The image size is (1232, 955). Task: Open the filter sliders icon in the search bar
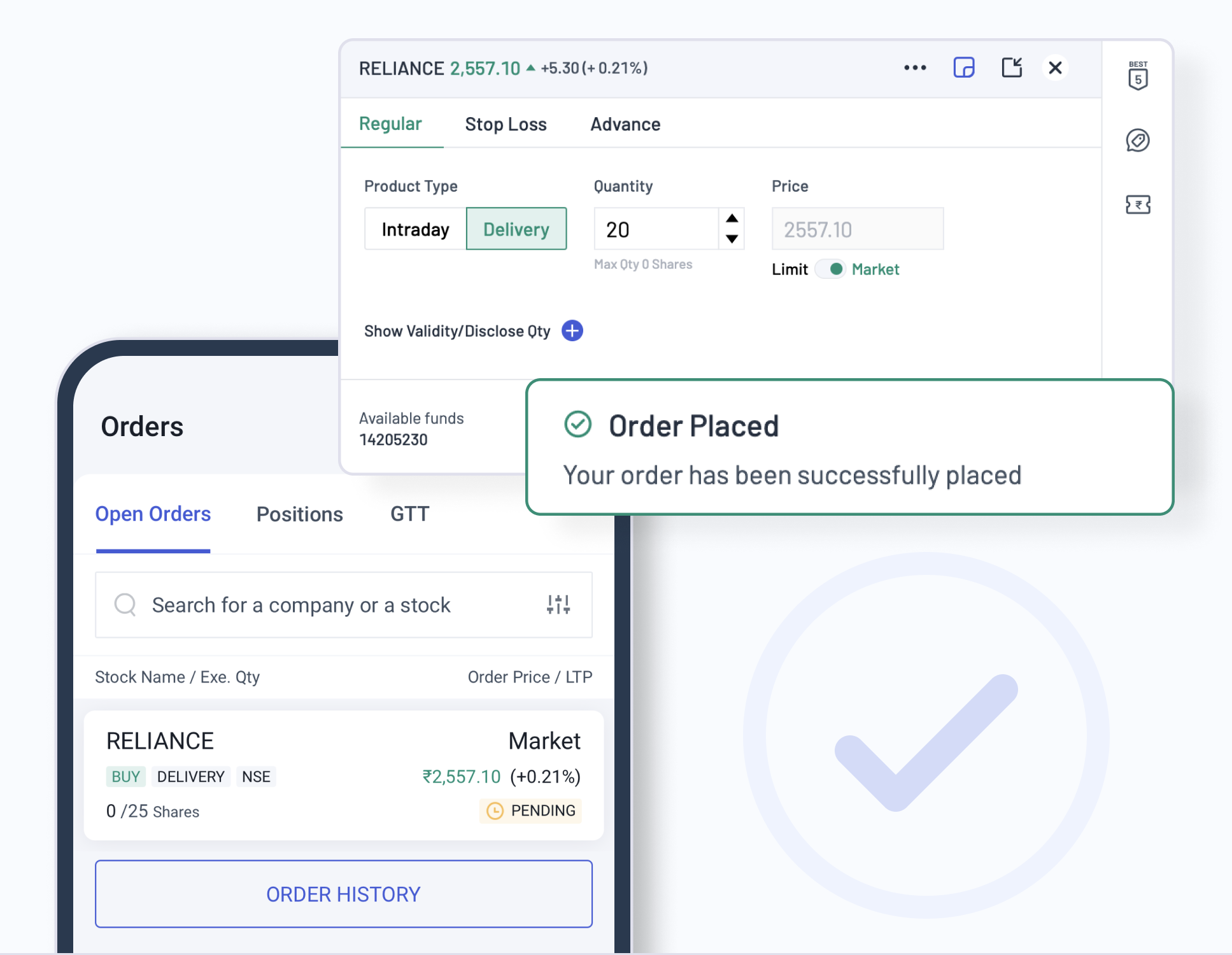coord(558,604)
